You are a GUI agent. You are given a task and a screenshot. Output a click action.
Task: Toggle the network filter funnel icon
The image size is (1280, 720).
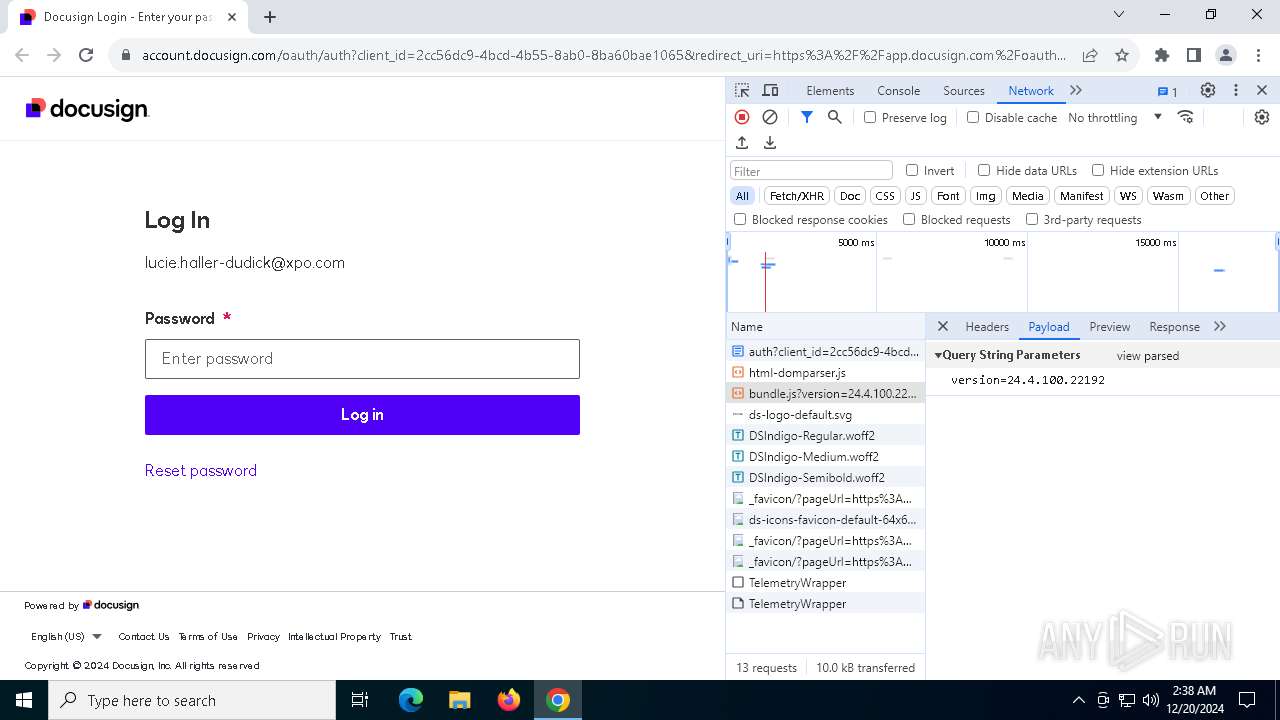pyautogui.click(x=807, y=117)
